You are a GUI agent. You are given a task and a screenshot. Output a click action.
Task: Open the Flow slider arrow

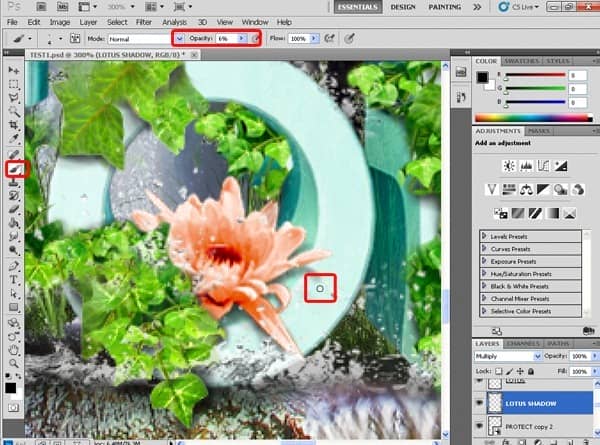pyautogui.click(x=314, y=38)
